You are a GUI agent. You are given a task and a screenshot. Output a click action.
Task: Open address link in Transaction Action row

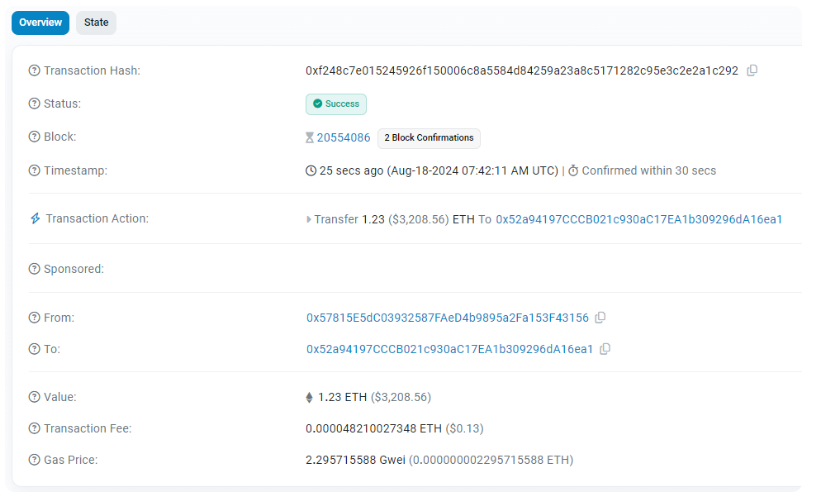tap(638, 219)
